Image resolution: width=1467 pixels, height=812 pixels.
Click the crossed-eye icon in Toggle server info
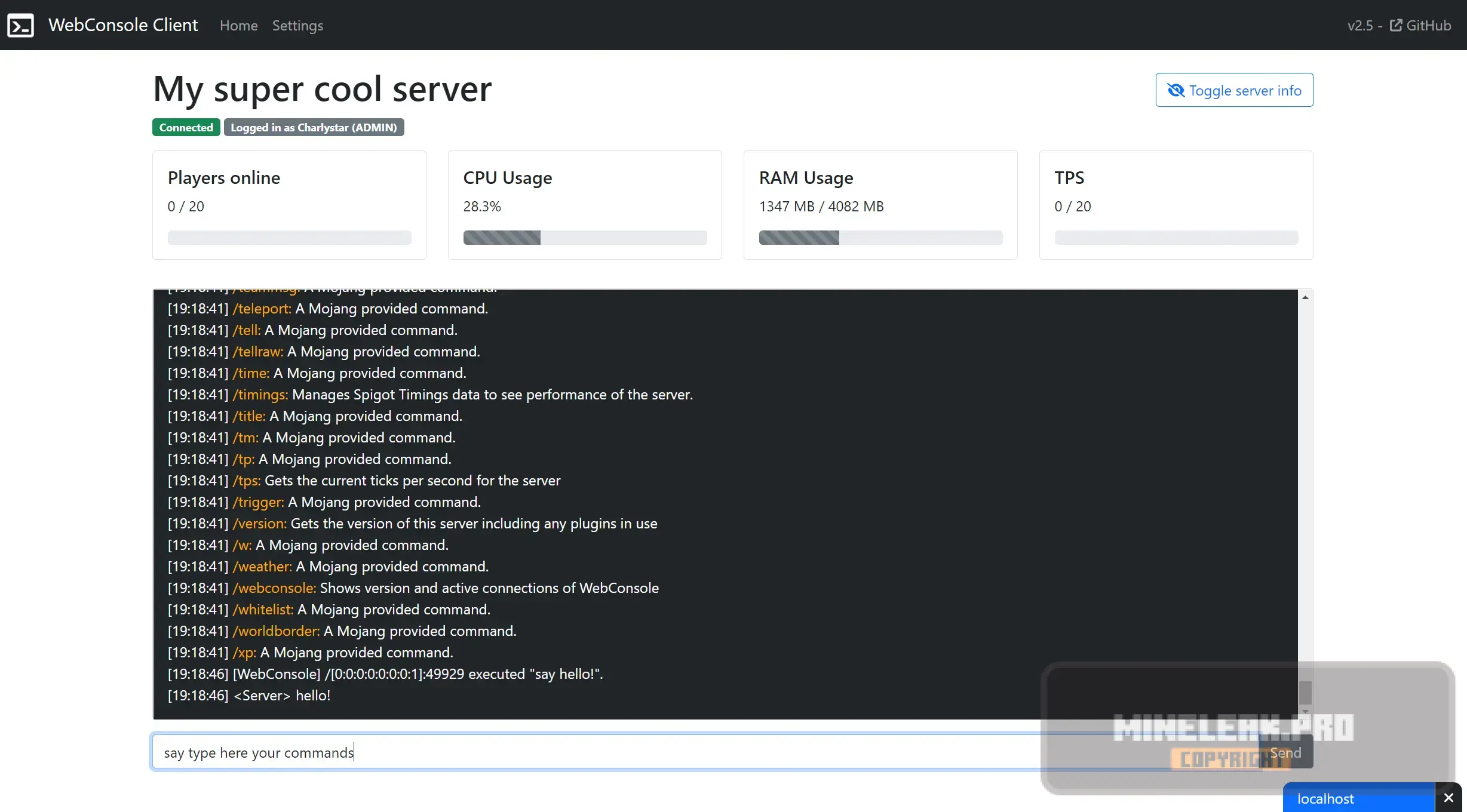pyautogui.click(x=1176, y=90)
